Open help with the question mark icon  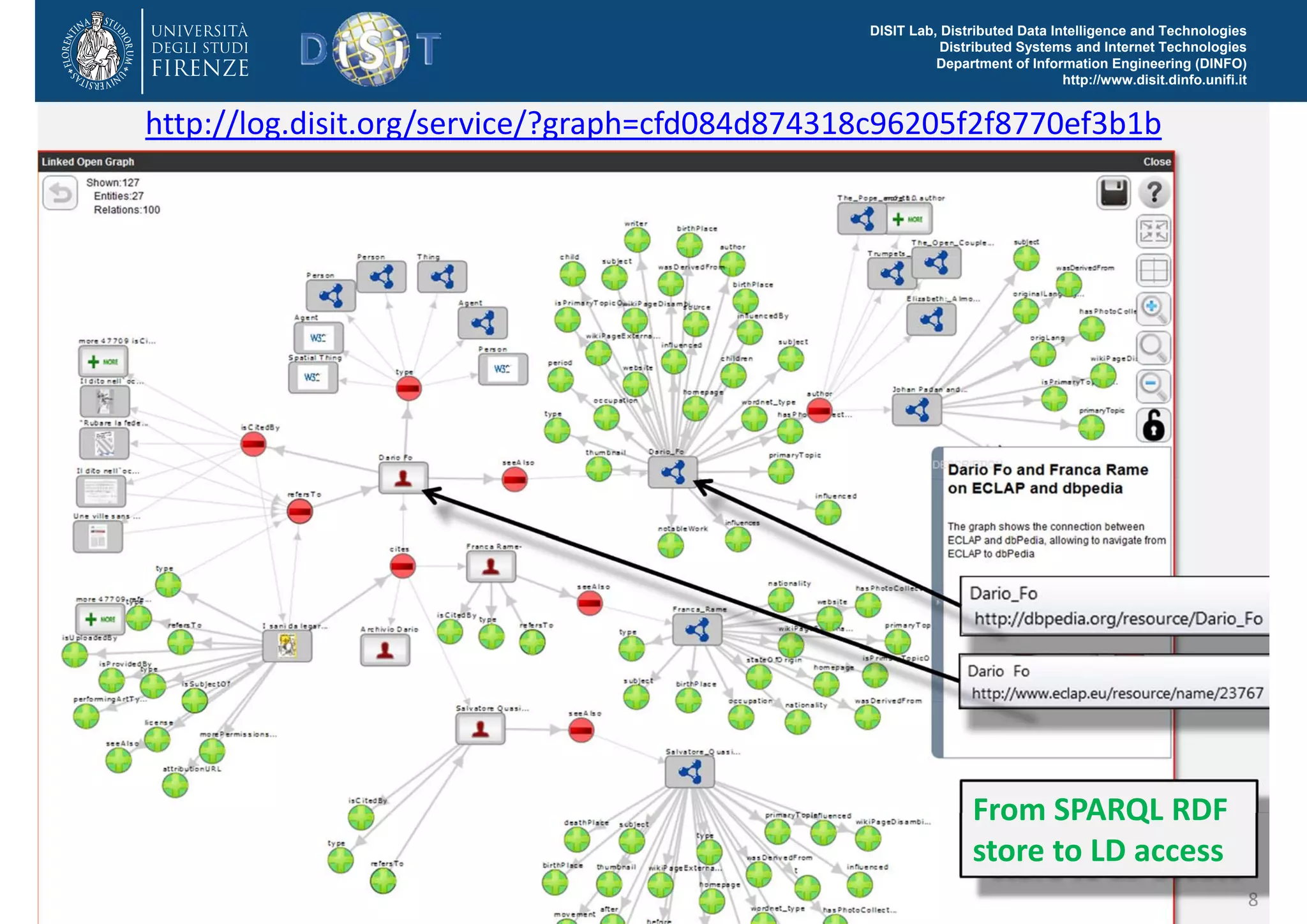tap(1154, 193)
